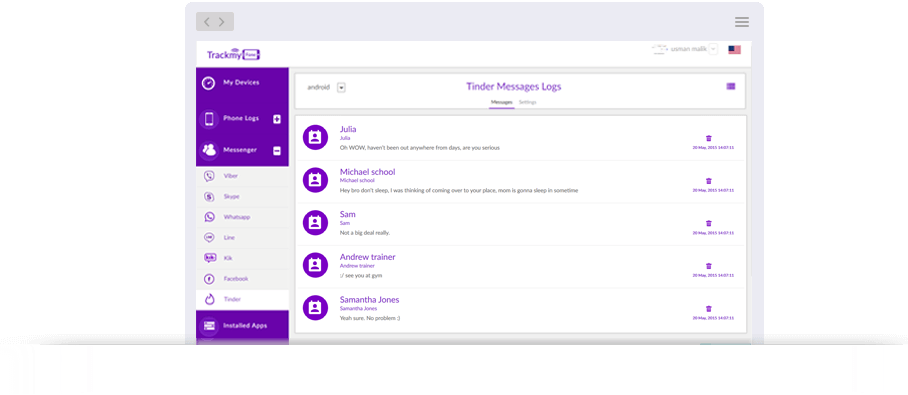Click the 'Yeah sure. No problem :)' message
This screenshot has width=908, height=395.
pos(370,319)
